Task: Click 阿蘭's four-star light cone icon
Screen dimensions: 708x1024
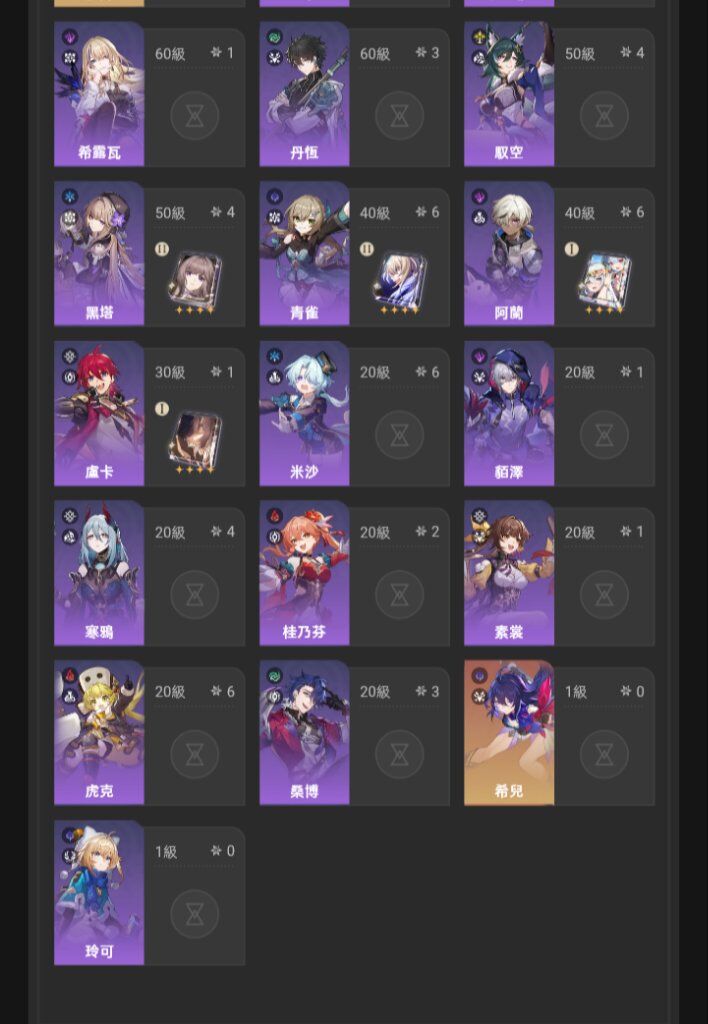Action: 604,281
